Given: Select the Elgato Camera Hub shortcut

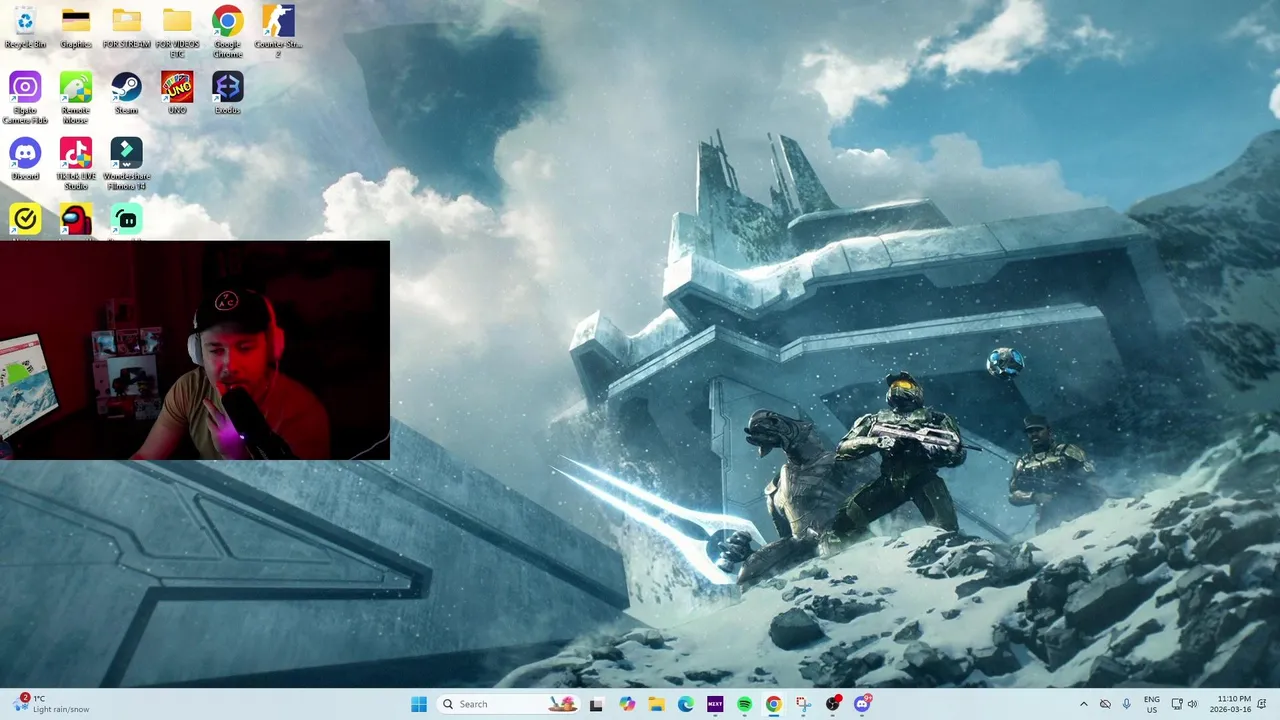Looking at the screenshot, I should [25, 98].
